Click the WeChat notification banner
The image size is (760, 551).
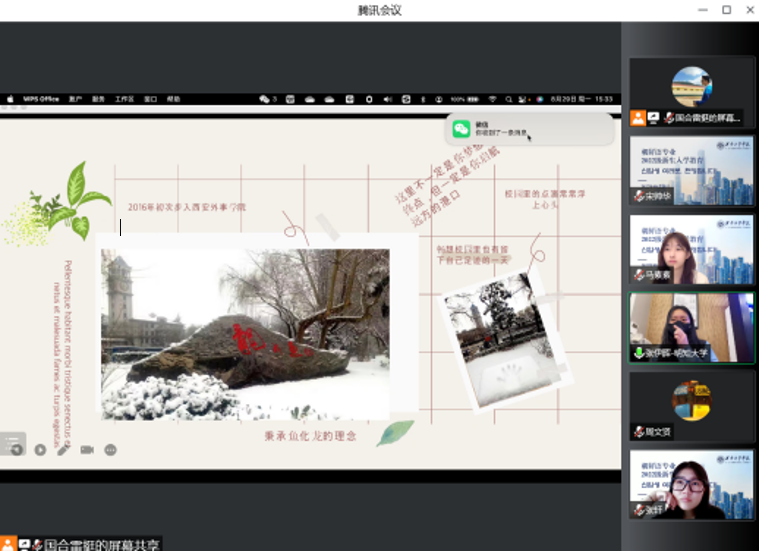click(528, 129)
